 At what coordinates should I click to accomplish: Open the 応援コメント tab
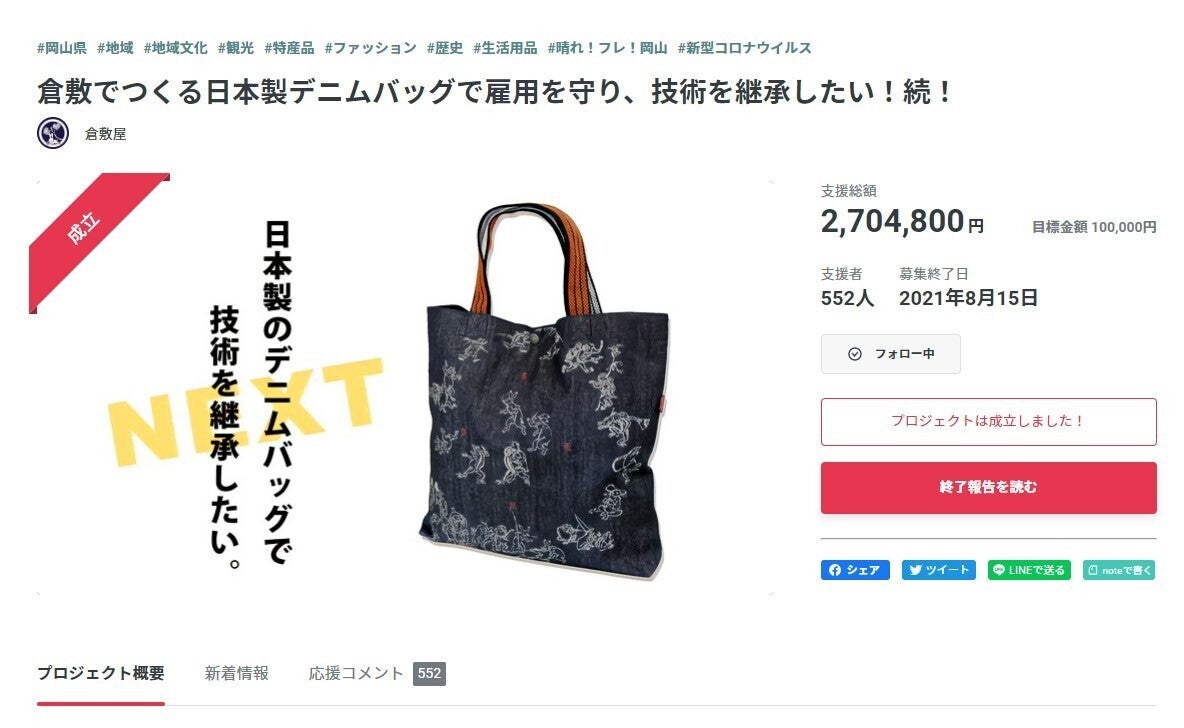coord(356,673)
